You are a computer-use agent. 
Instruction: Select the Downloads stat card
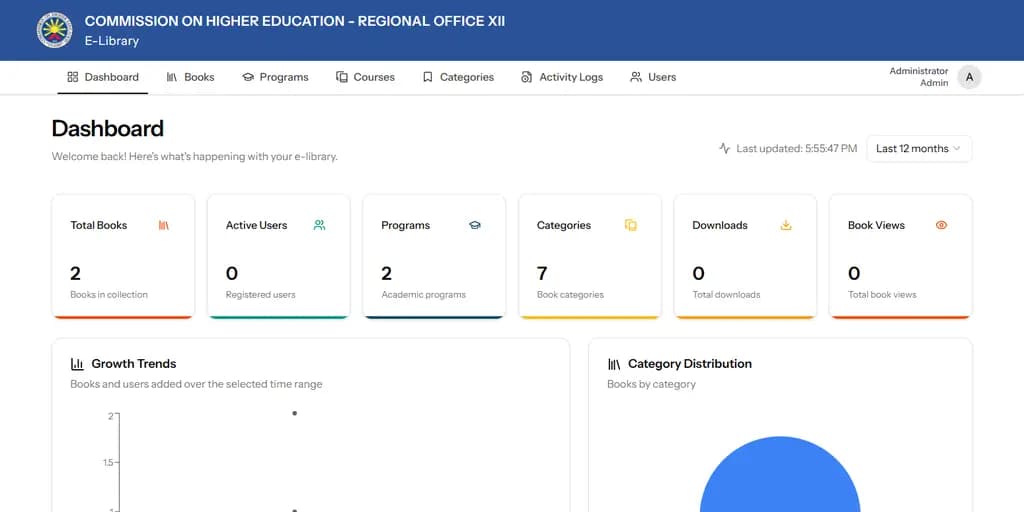(x=745, y=256)
